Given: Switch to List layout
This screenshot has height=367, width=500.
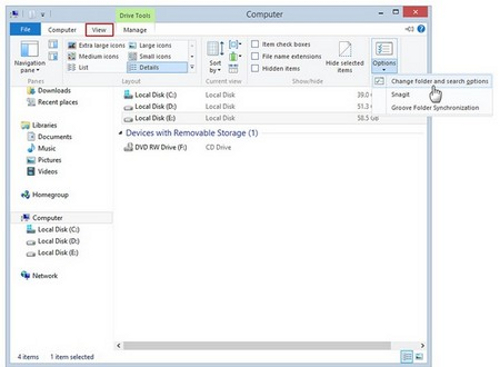Looking at the screenshot, I should pyautogui.click(x=78, y=67).
